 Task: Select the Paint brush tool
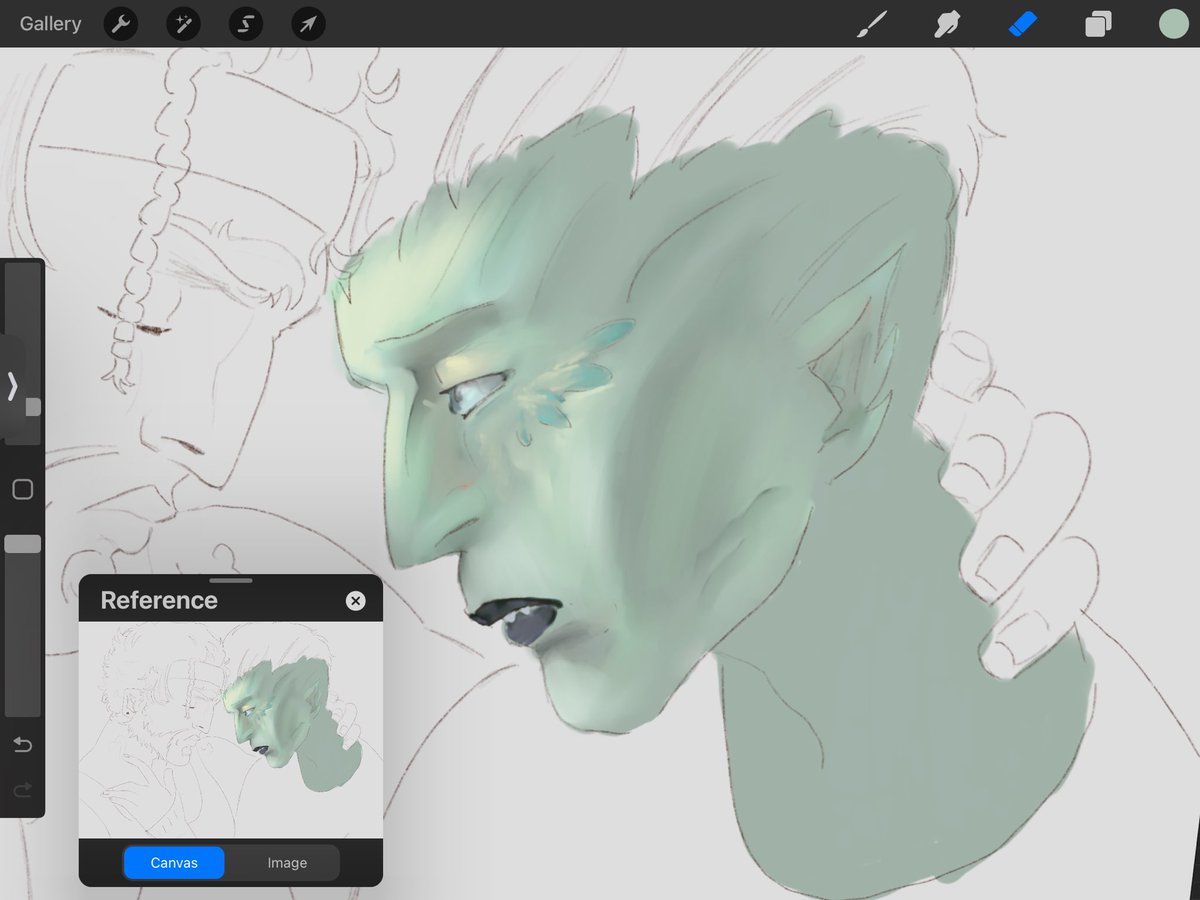(872, 24)
